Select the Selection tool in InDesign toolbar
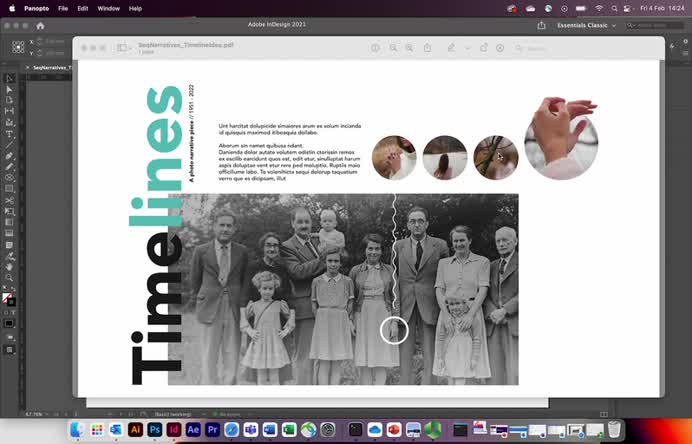The image size is (692, 444). [x=9, y=78]
